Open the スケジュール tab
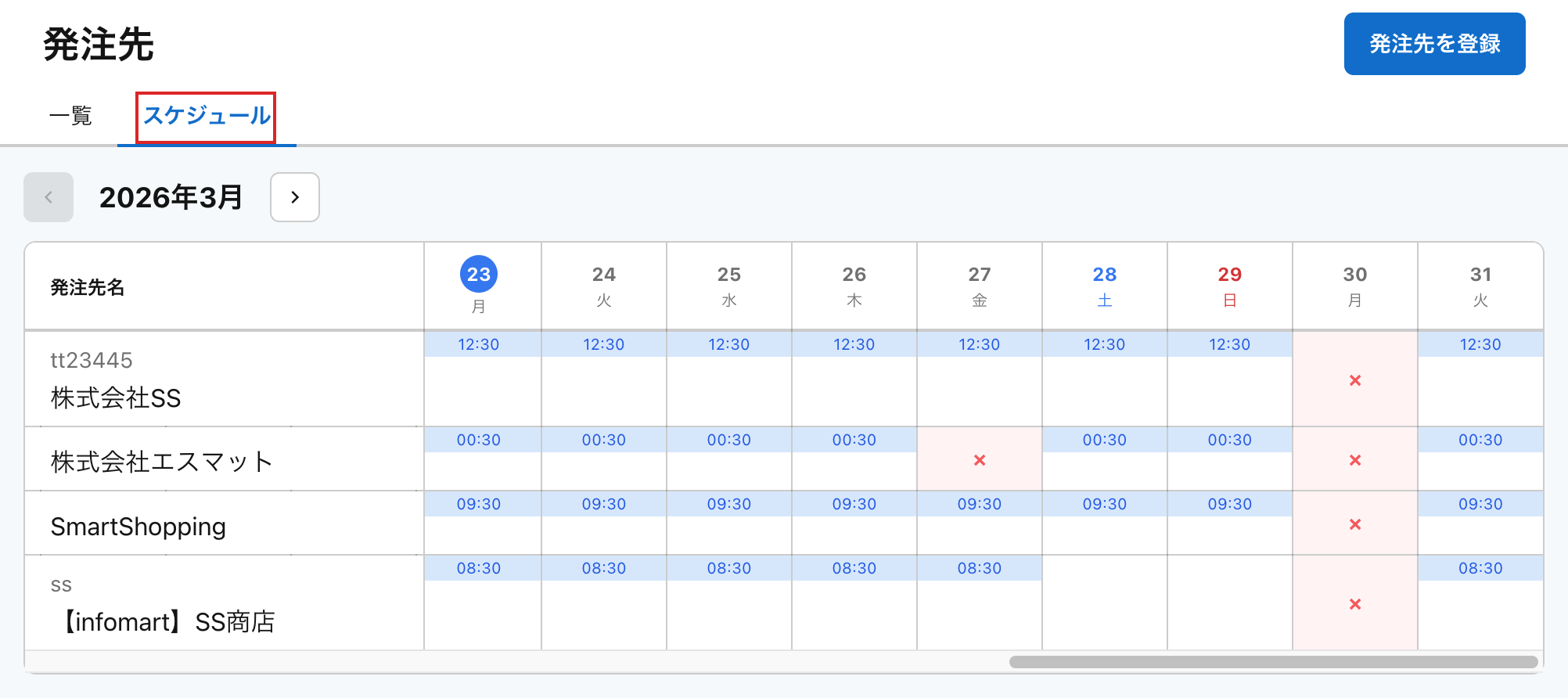This screenshot has width=1568, height=698. pos(207,116)
